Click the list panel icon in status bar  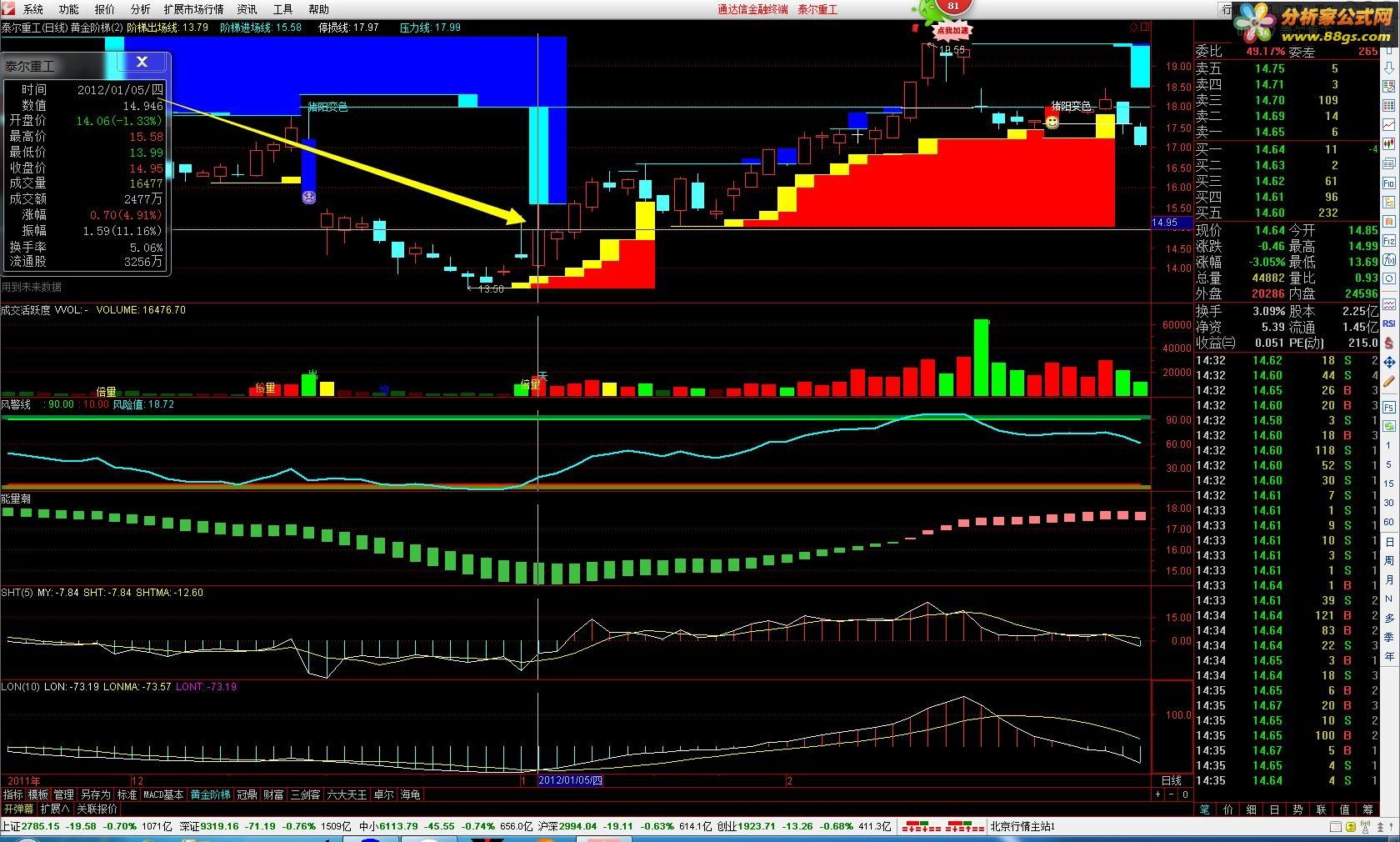[x=1336, y=826]
